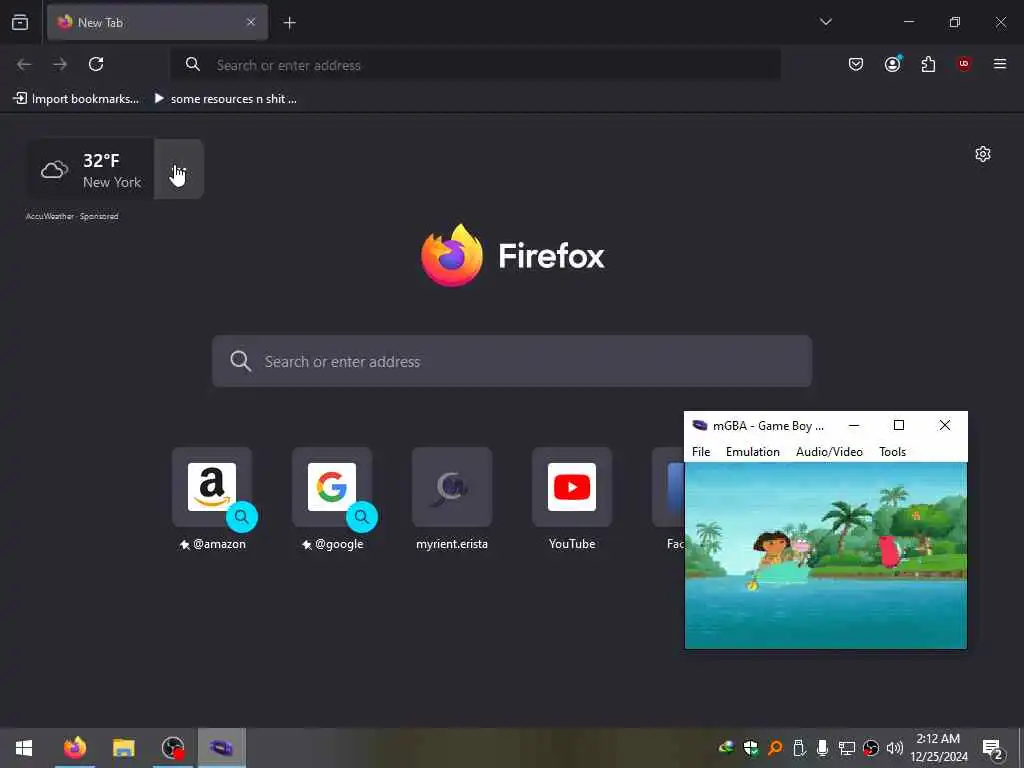The image size is (1024, 768).
Task: Open new tab page settings gear
Action: [983, 154]
